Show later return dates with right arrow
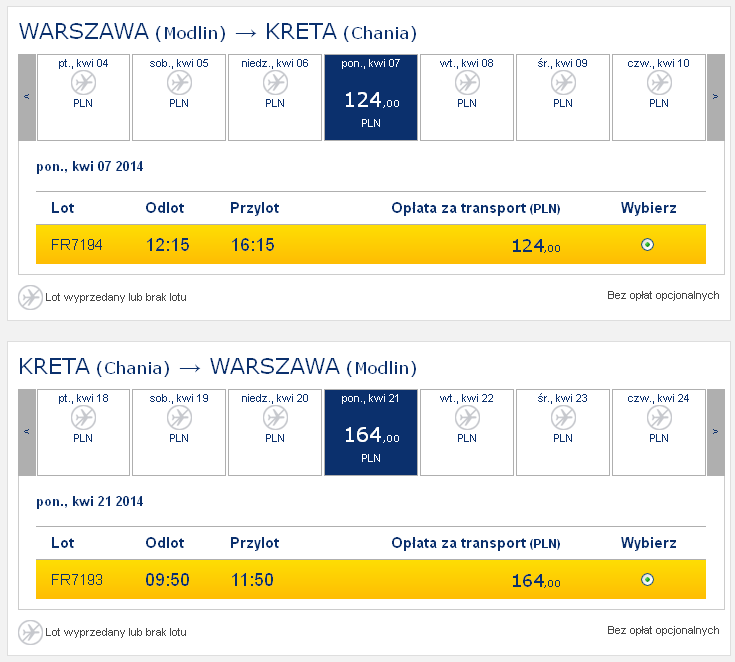 click(x=715, y=432)
